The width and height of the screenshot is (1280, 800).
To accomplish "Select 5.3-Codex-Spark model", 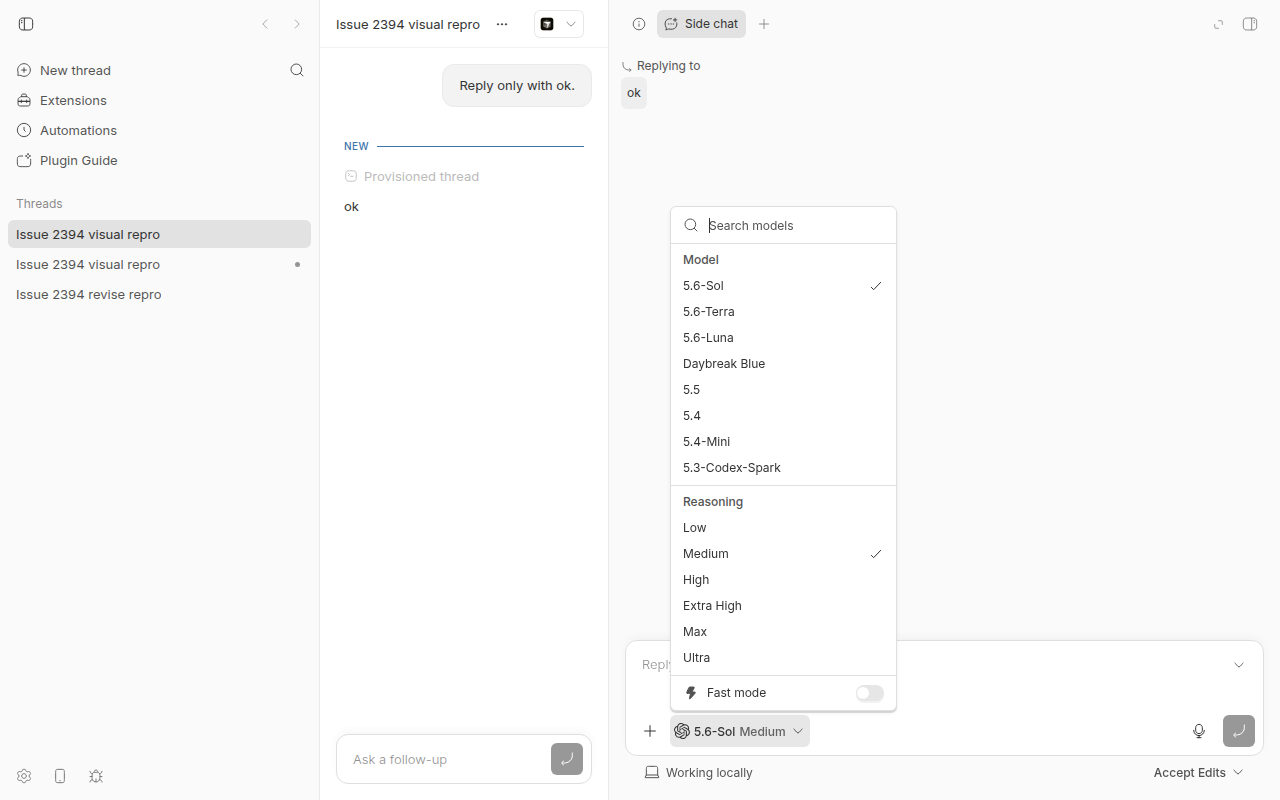I will point(783,468).
